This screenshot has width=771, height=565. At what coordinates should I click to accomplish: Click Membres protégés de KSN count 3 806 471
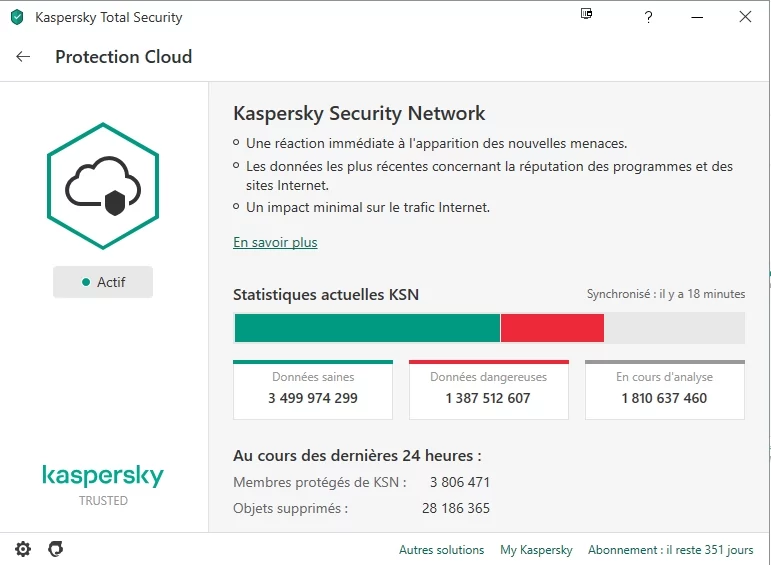460,482
